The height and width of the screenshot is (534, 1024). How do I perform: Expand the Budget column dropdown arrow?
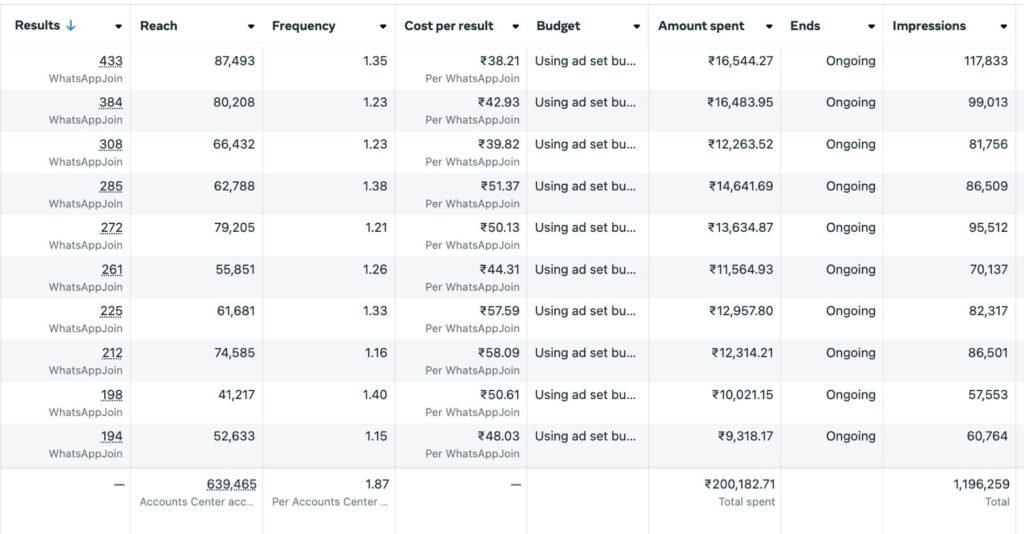637,27
